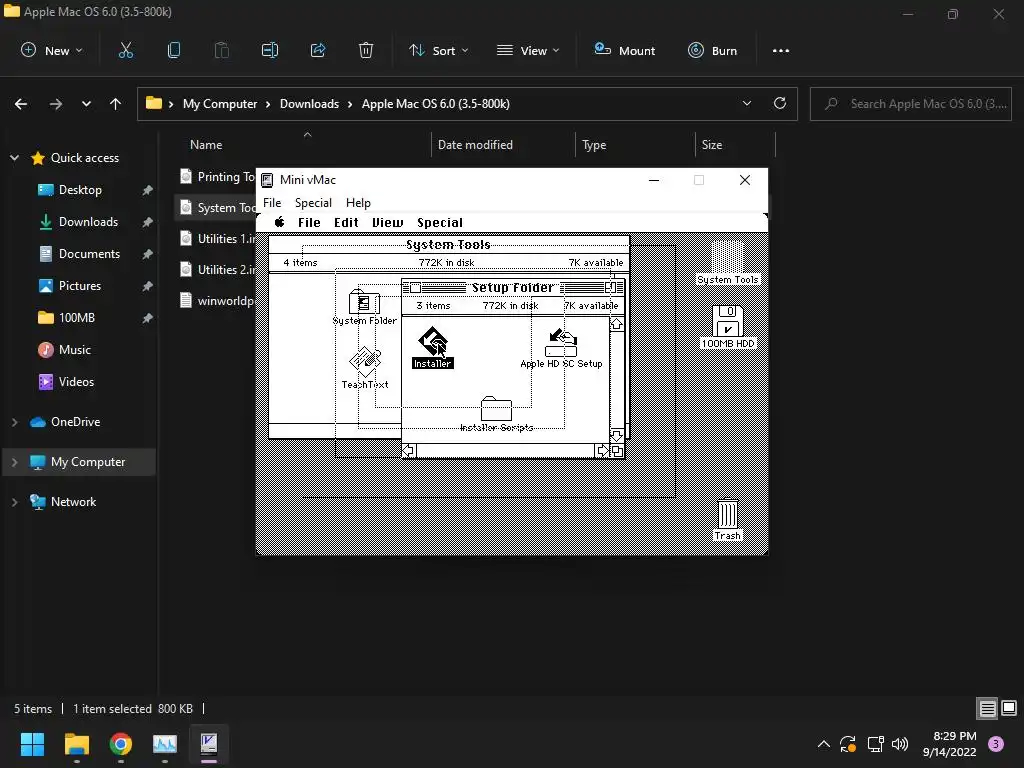Open the Mac Finder Special menu
The image size is (1024, 768).
tap(440, 223)
